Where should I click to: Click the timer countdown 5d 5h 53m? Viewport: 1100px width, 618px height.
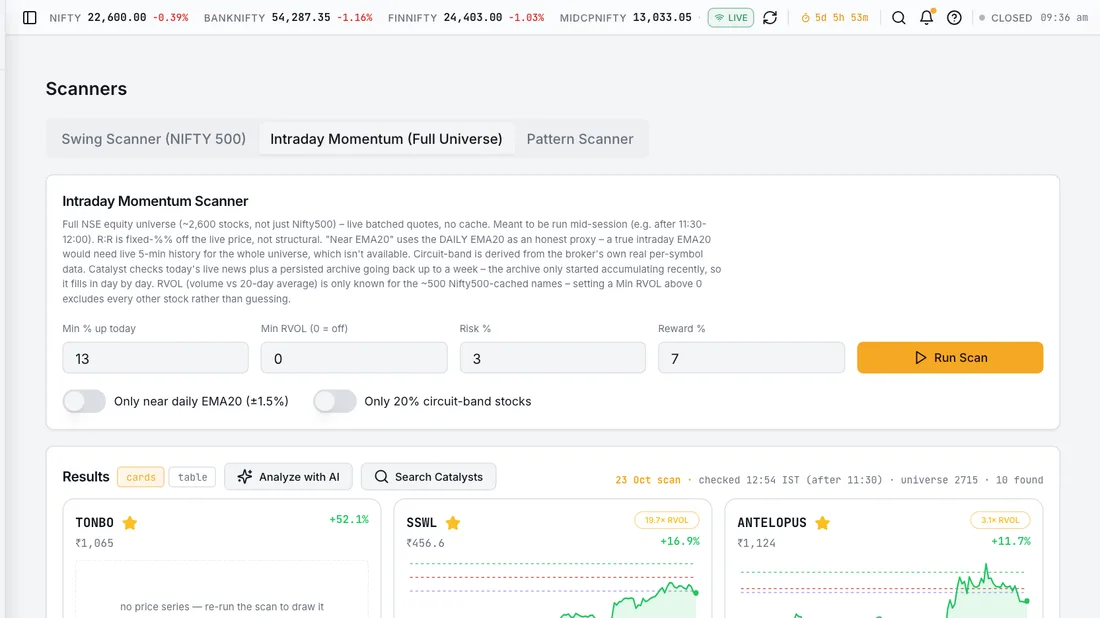pos(835,18)
